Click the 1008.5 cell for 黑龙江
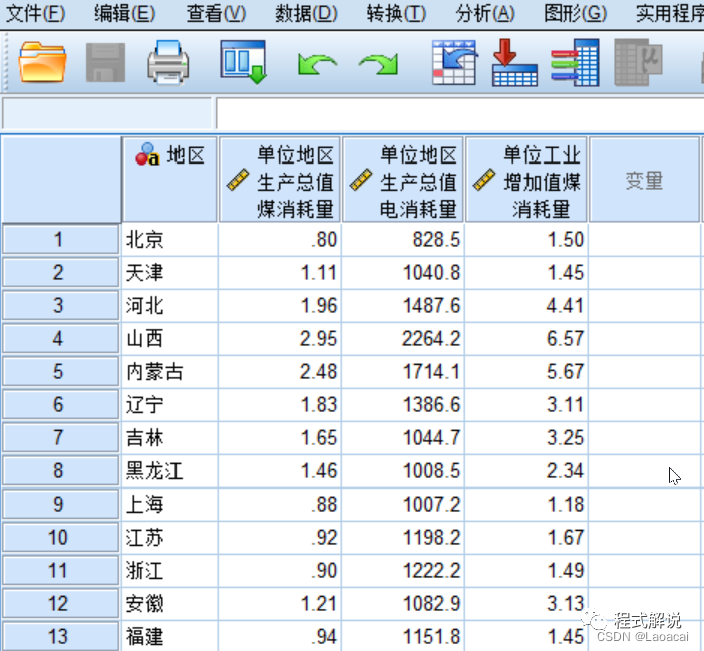Screen dimensions: 704x651 click(403, 471)
